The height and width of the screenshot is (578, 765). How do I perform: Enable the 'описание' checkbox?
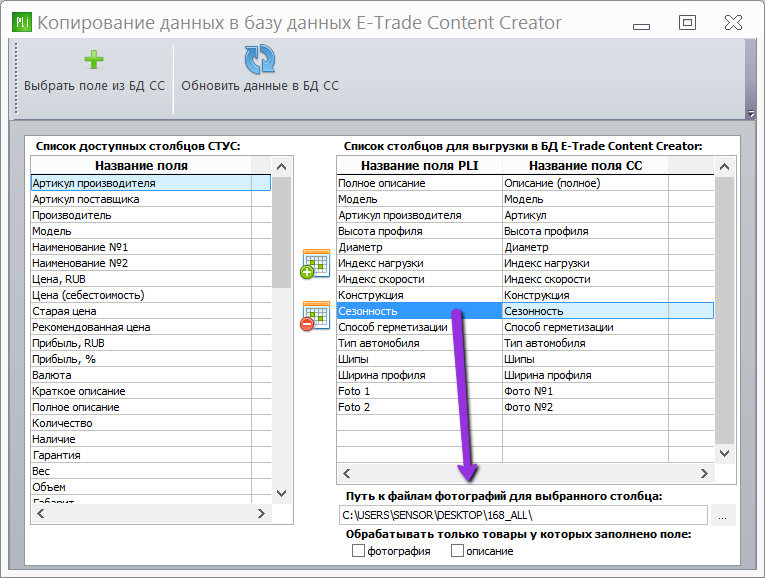[457, 551]
